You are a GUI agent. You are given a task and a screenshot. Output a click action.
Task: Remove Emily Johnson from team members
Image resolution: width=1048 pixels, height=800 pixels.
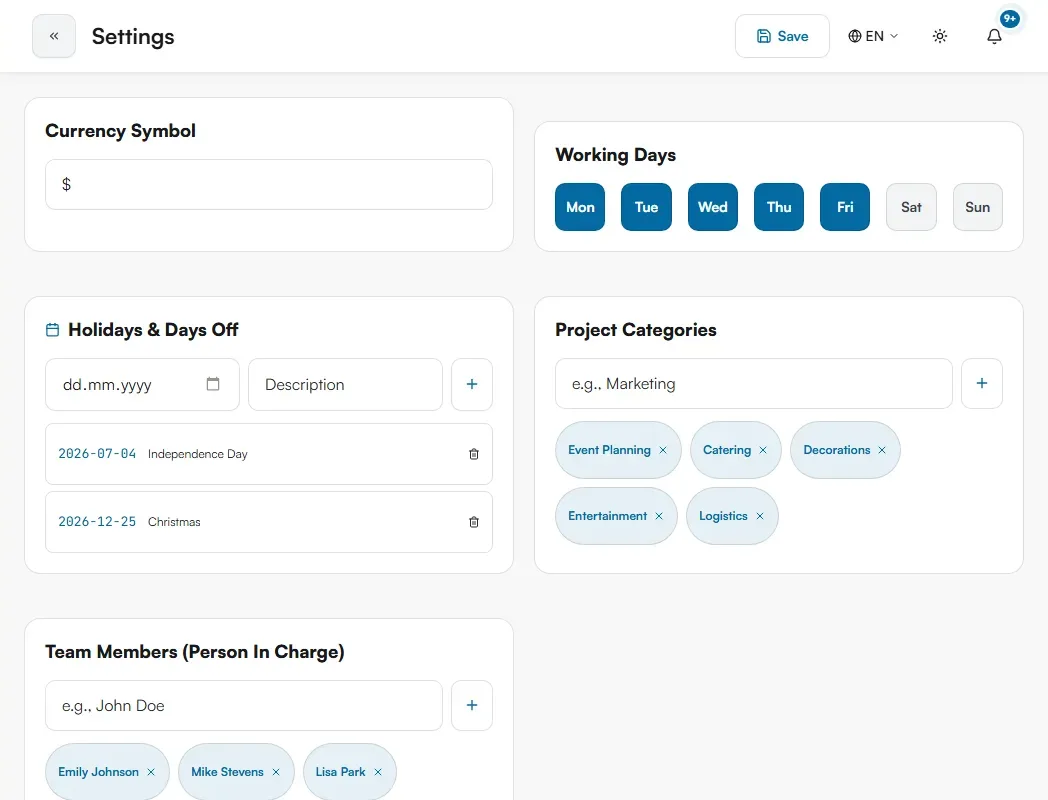[x=151, y=772]
